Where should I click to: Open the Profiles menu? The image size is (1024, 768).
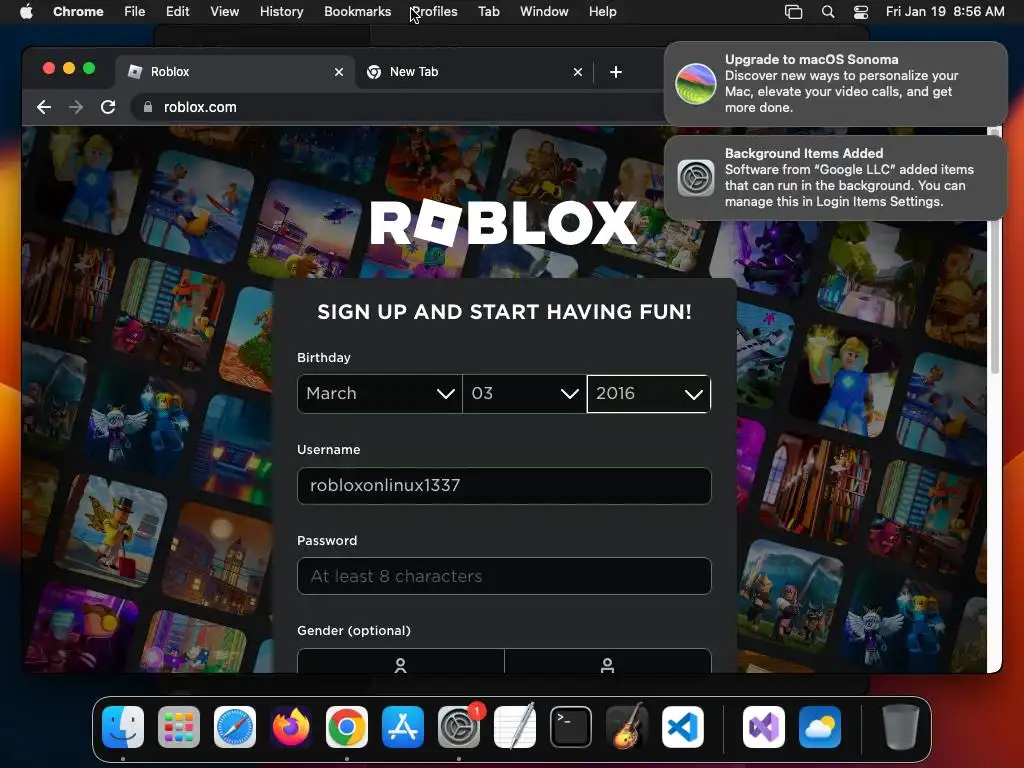(x=434, y=11)
